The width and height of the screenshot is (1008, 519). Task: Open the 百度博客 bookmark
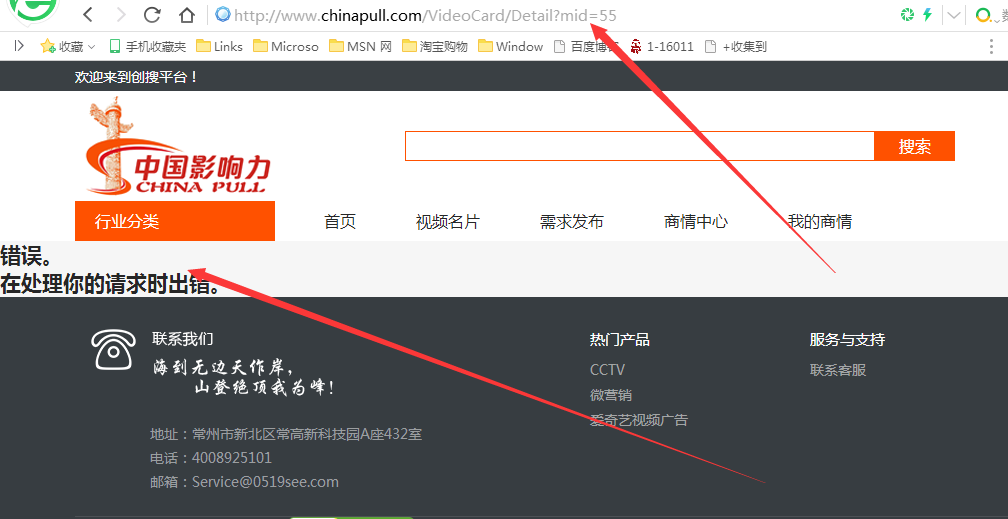(586, 46)
